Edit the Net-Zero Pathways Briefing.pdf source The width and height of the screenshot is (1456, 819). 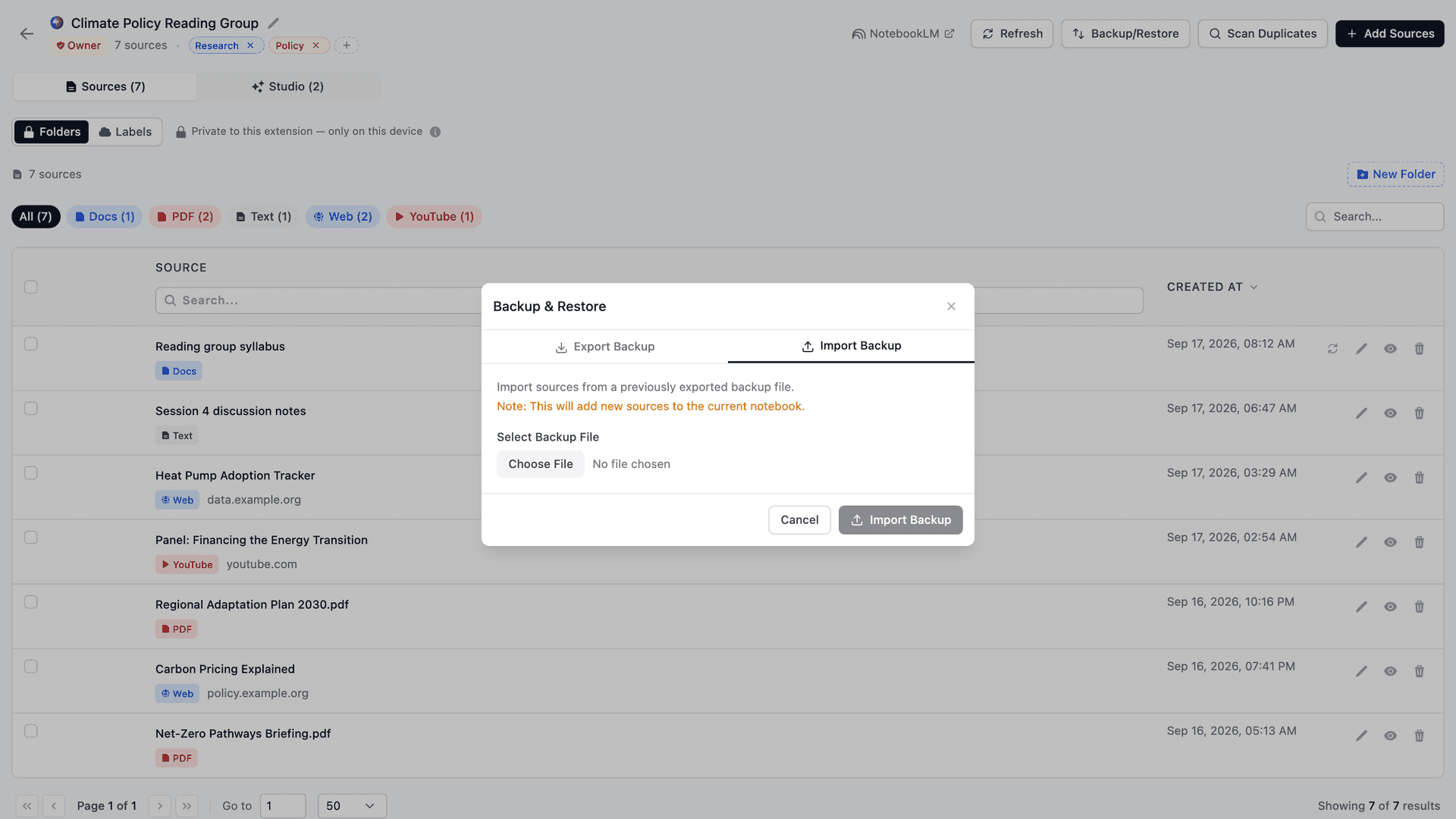[x=1361, y=736]
